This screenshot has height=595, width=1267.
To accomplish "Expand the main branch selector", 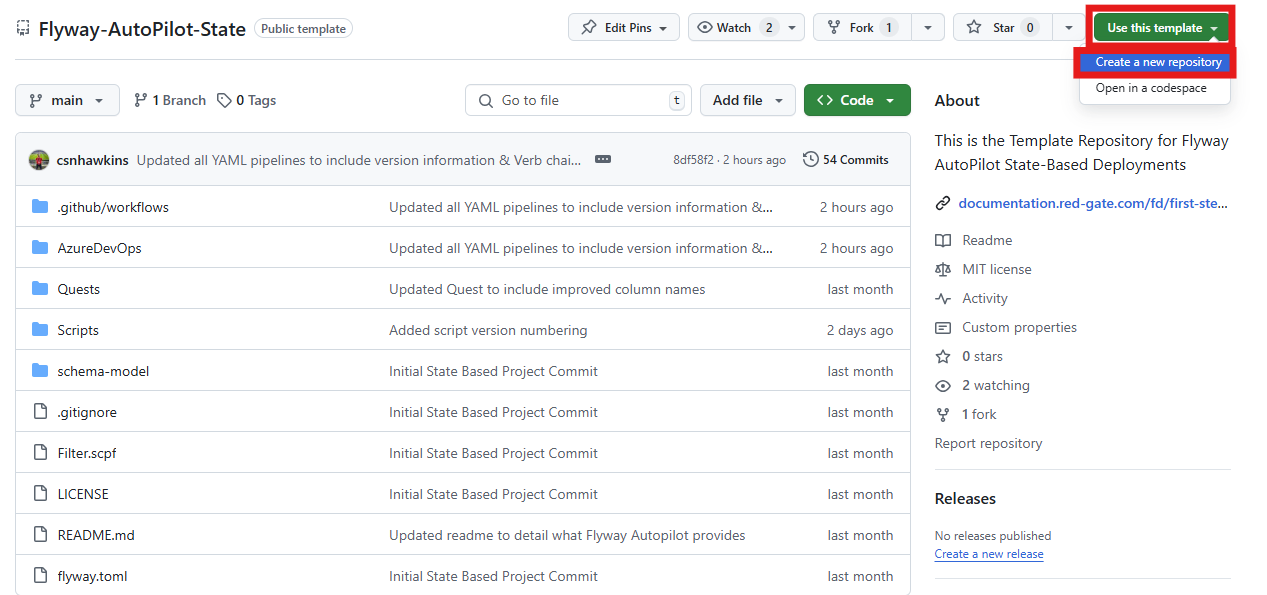I will 67,100.
